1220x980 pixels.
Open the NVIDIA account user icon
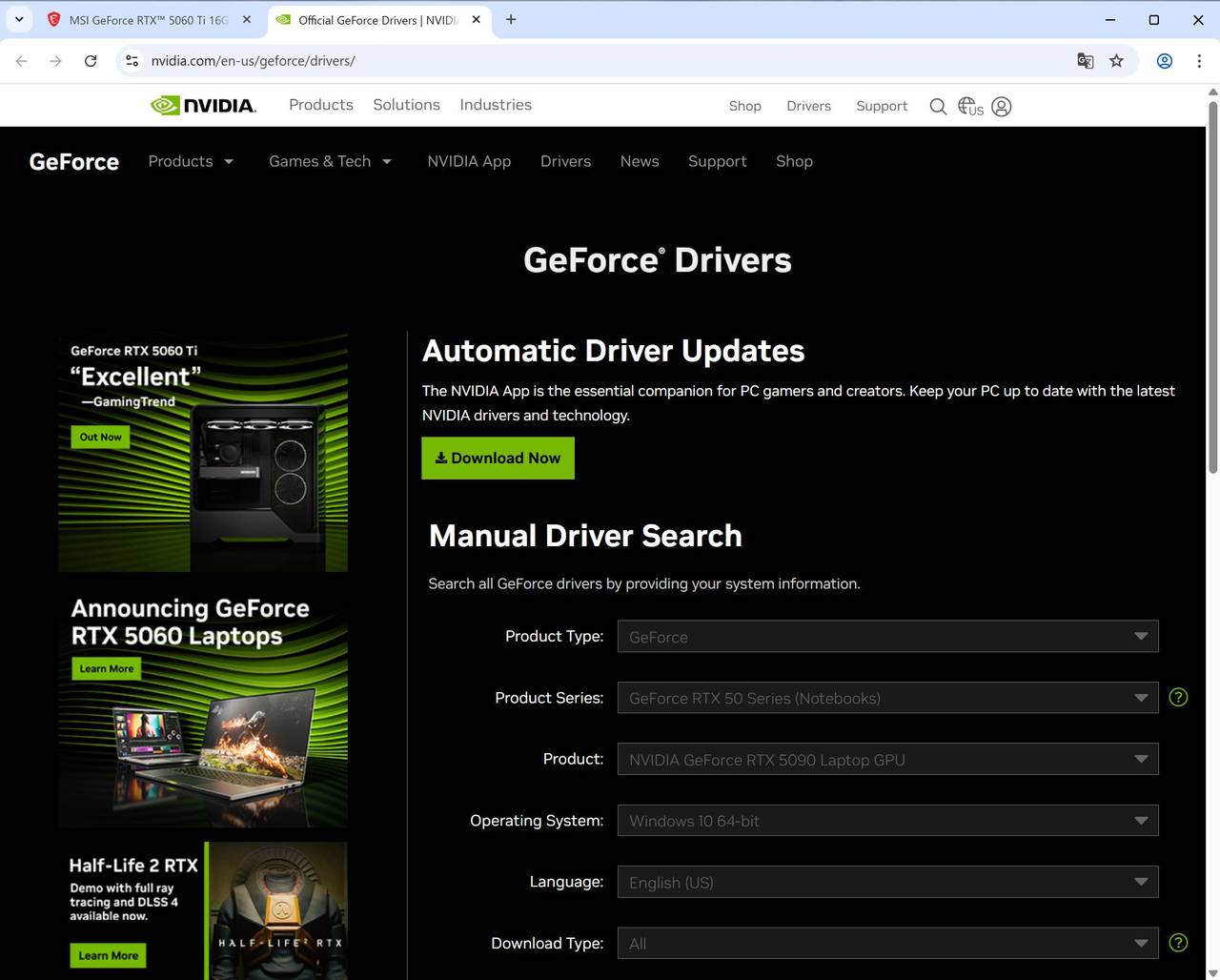[x=1002, y=107]
